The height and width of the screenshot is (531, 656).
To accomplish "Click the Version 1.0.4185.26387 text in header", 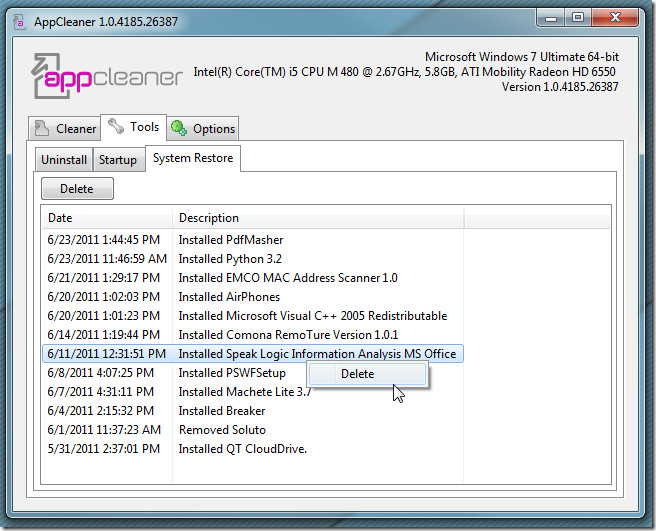I will coord(560,87).
